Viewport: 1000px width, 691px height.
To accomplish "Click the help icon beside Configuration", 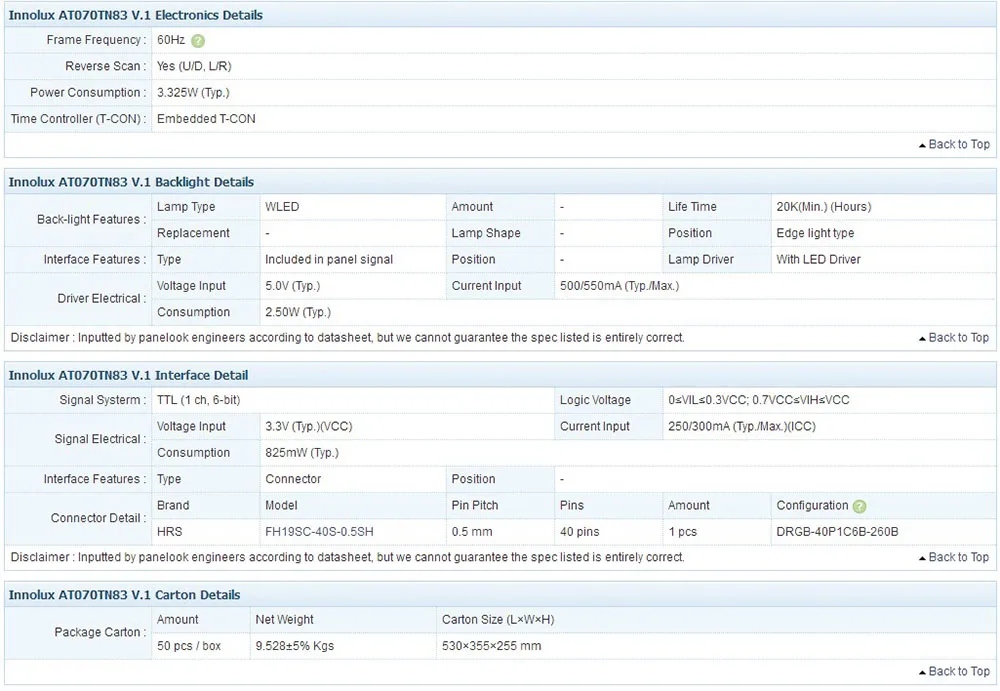I will point(860,507).
